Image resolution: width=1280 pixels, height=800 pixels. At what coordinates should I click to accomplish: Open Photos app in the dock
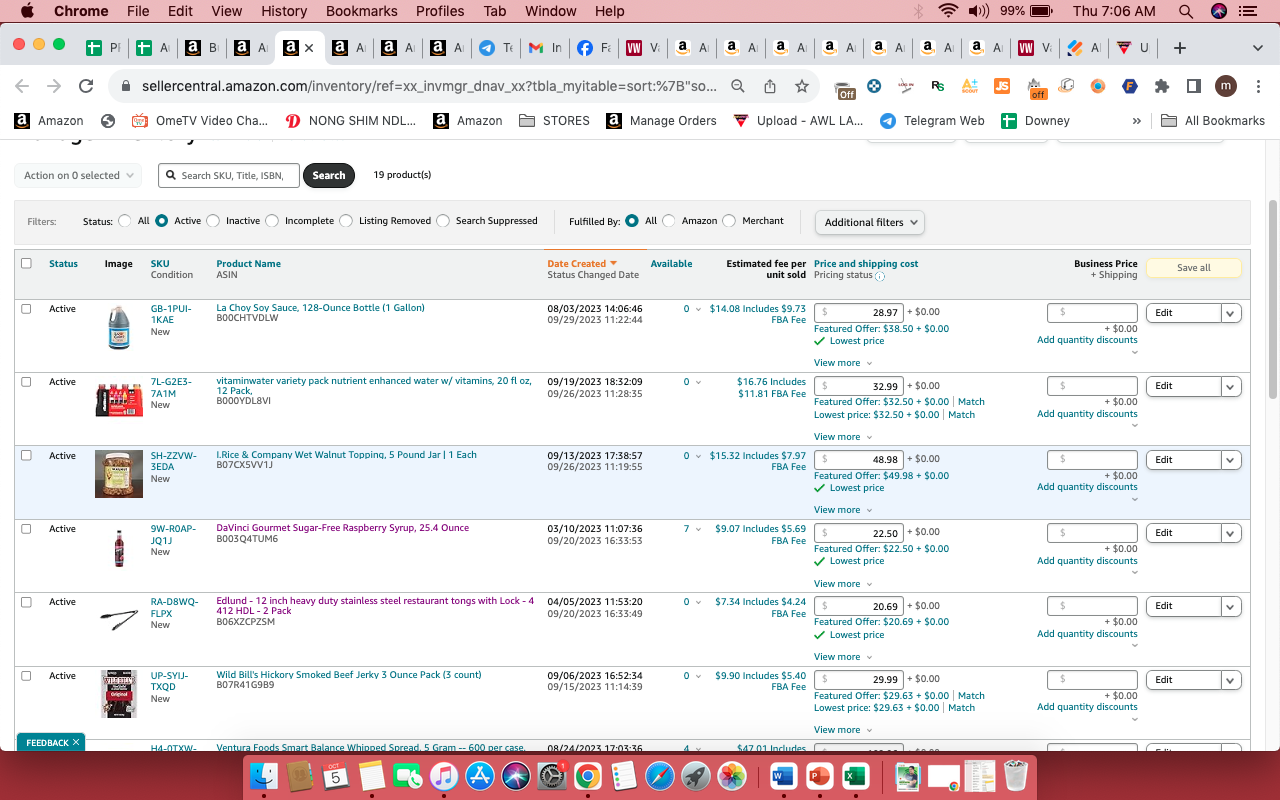732,775
